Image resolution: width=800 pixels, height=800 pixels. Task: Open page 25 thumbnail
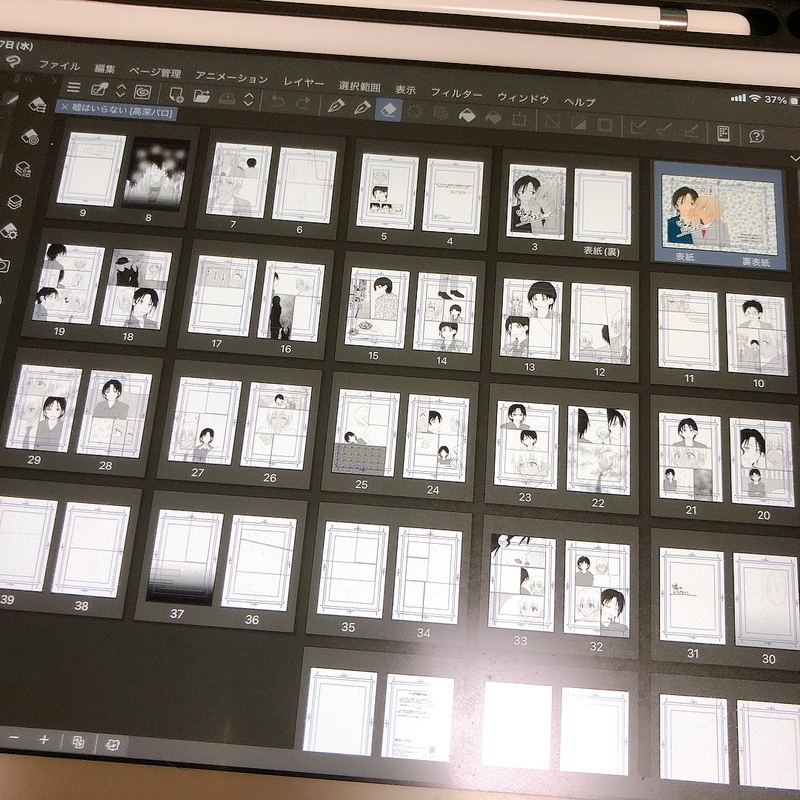(365, 432)
